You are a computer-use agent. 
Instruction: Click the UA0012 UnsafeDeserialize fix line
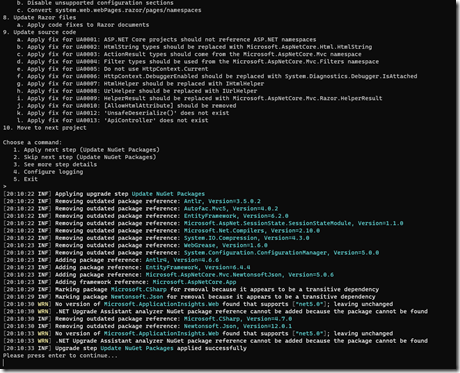tap(123, 113)
